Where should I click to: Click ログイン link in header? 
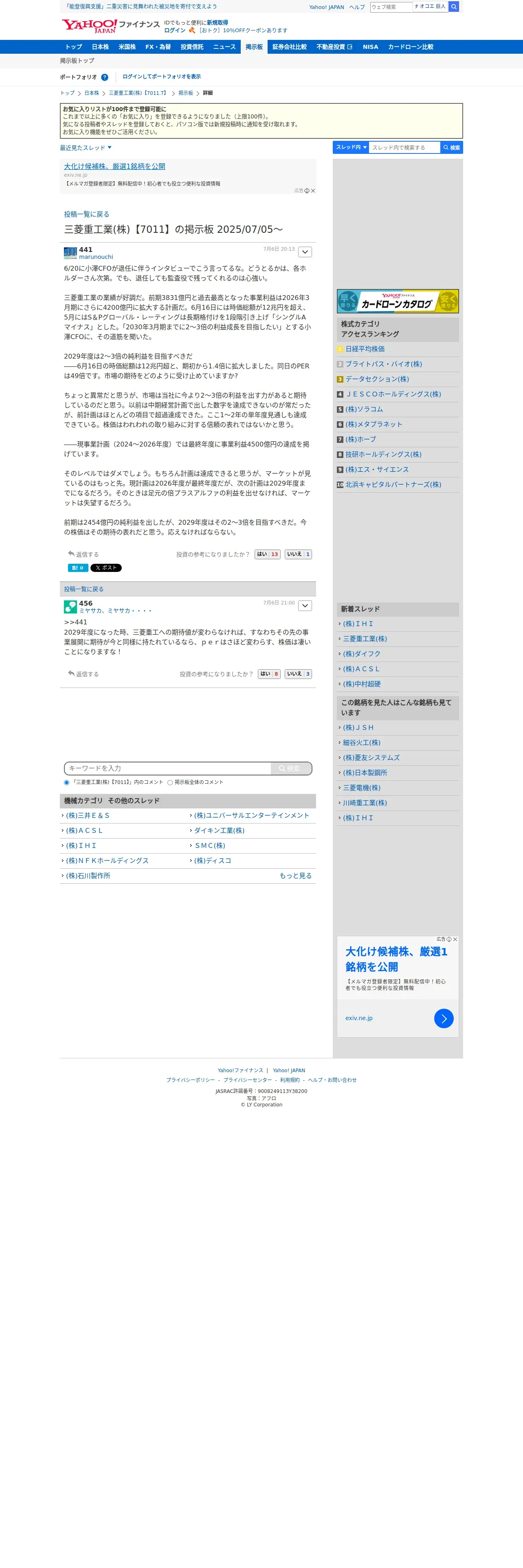click(175, 31)
